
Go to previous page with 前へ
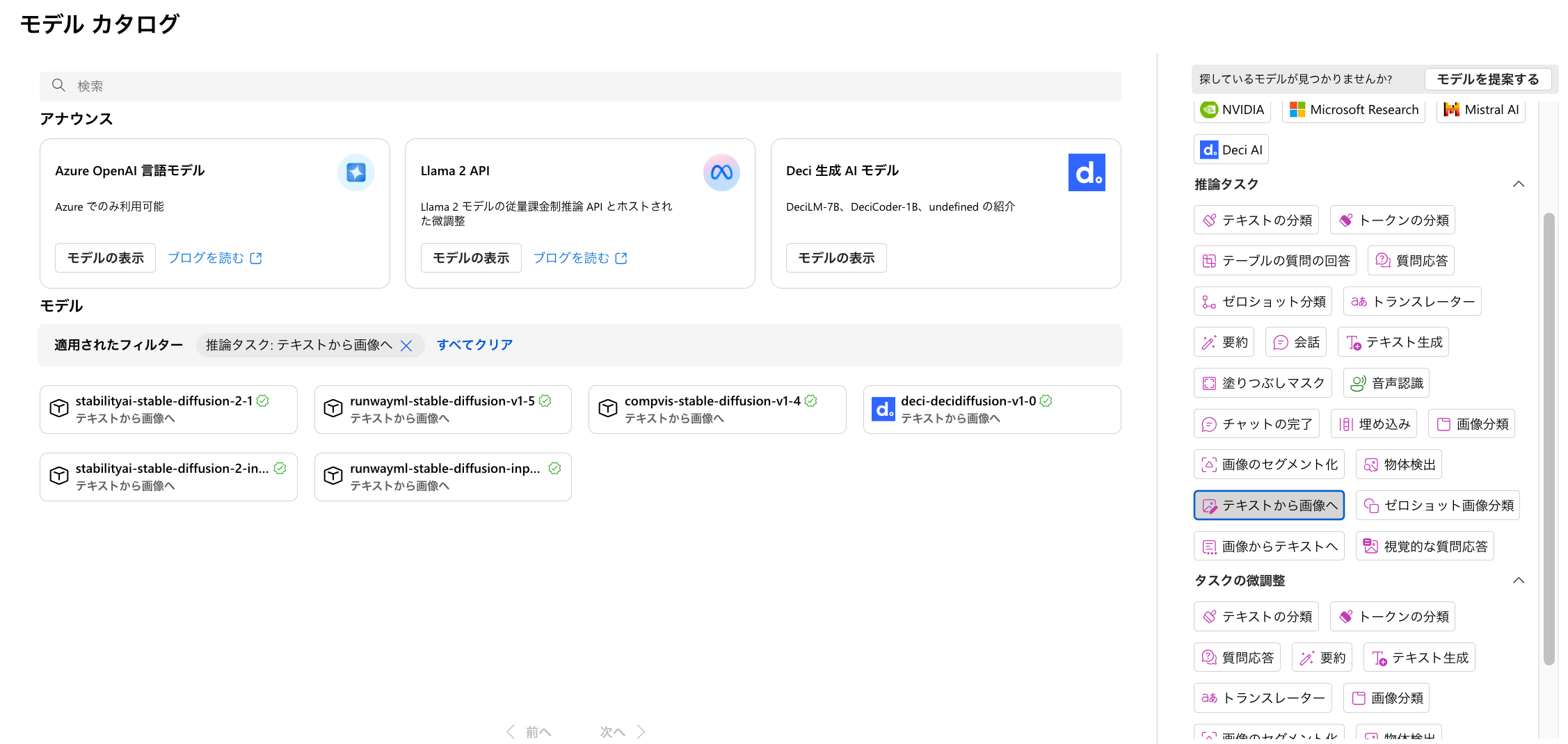[529, 731]
